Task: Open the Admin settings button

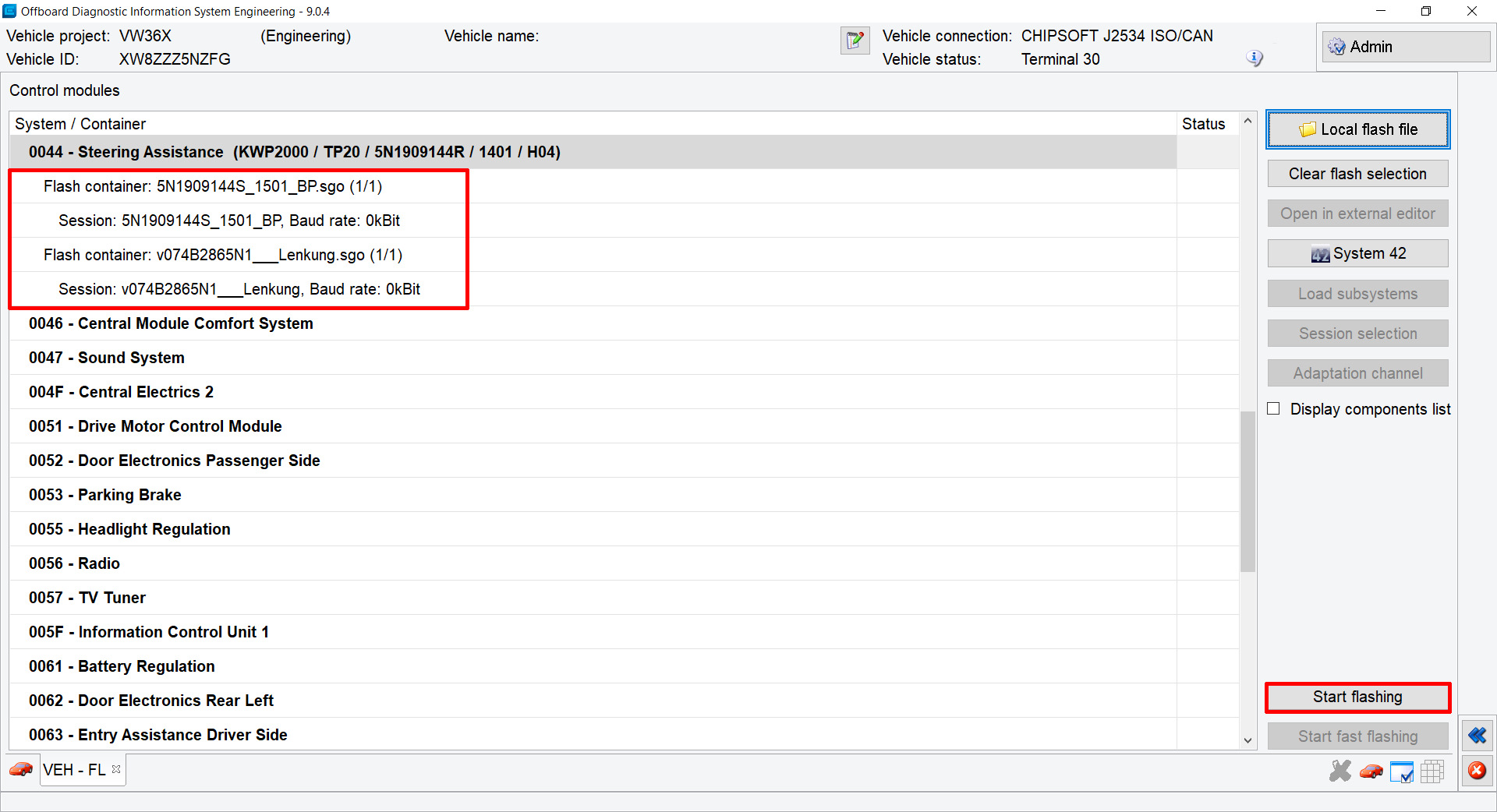Action: point(1406,47)
